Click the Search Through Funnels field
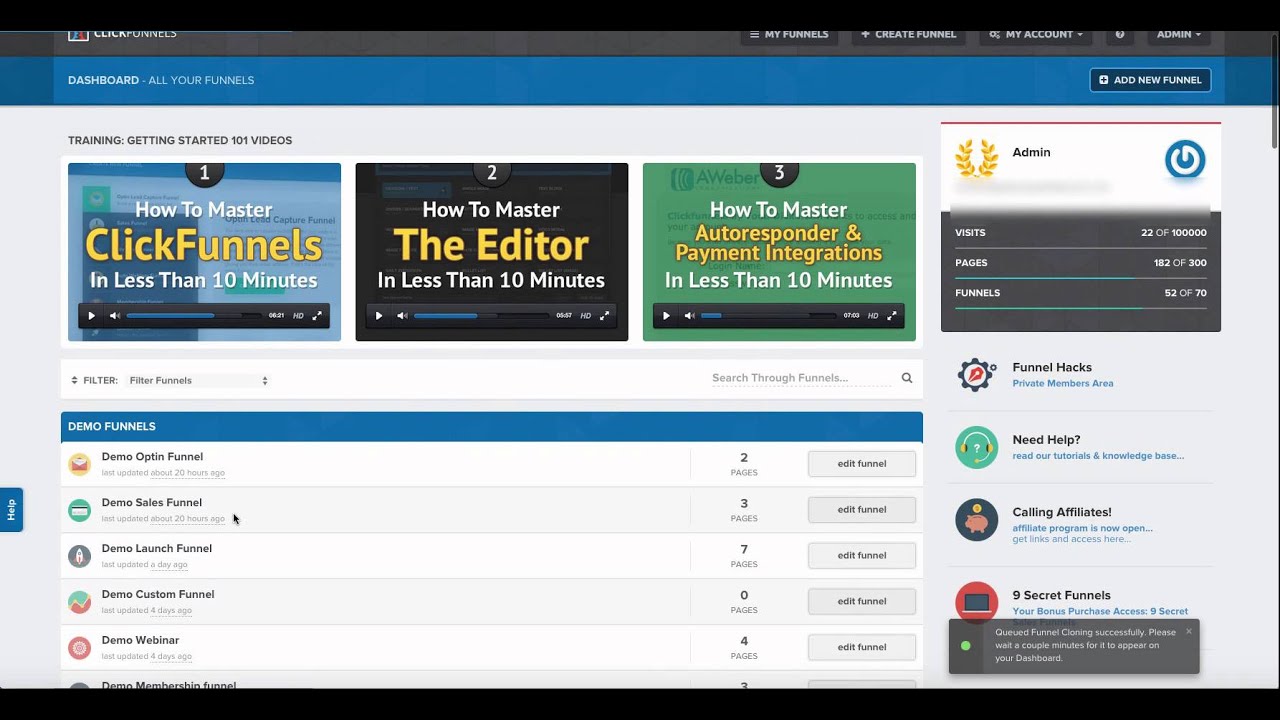1280x720 pixels. coord(801,378)
